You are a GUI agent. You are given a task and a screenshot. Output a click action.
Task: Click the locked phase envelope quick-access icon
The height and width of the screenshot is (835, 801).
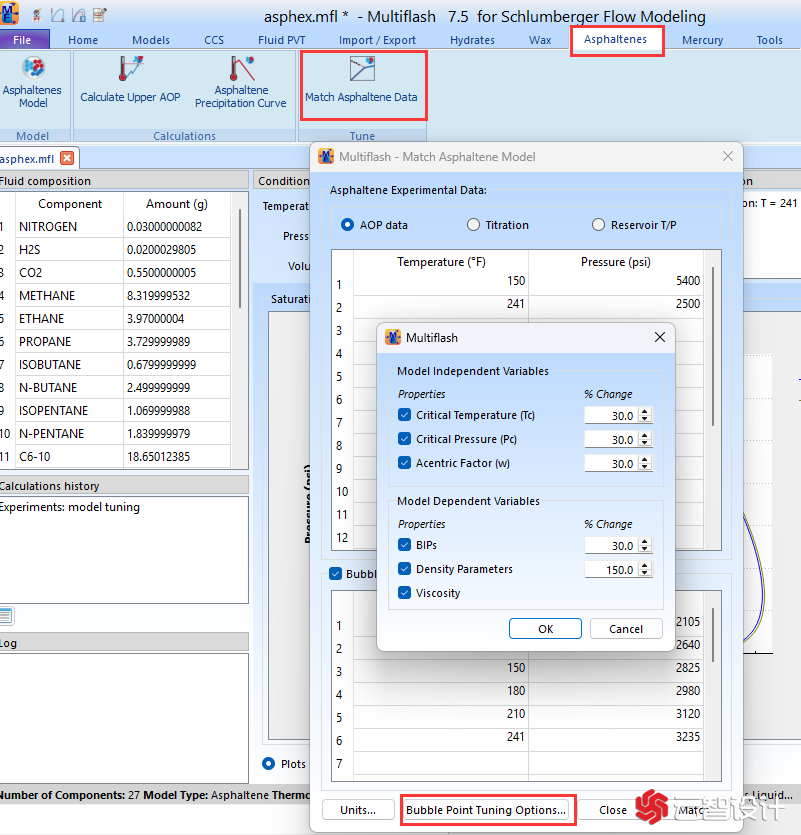point(79,15)
